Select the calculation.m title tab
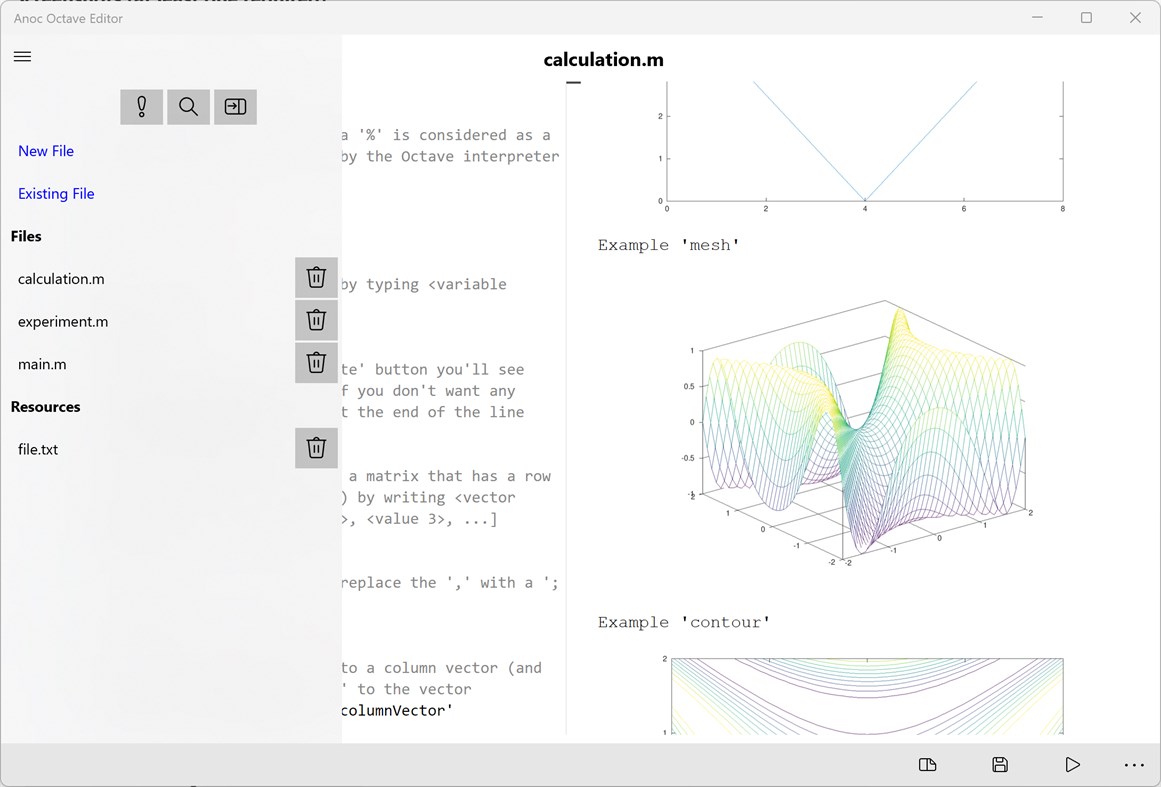The width and height of the screenshot is (1161, 787). click(604, 59)
